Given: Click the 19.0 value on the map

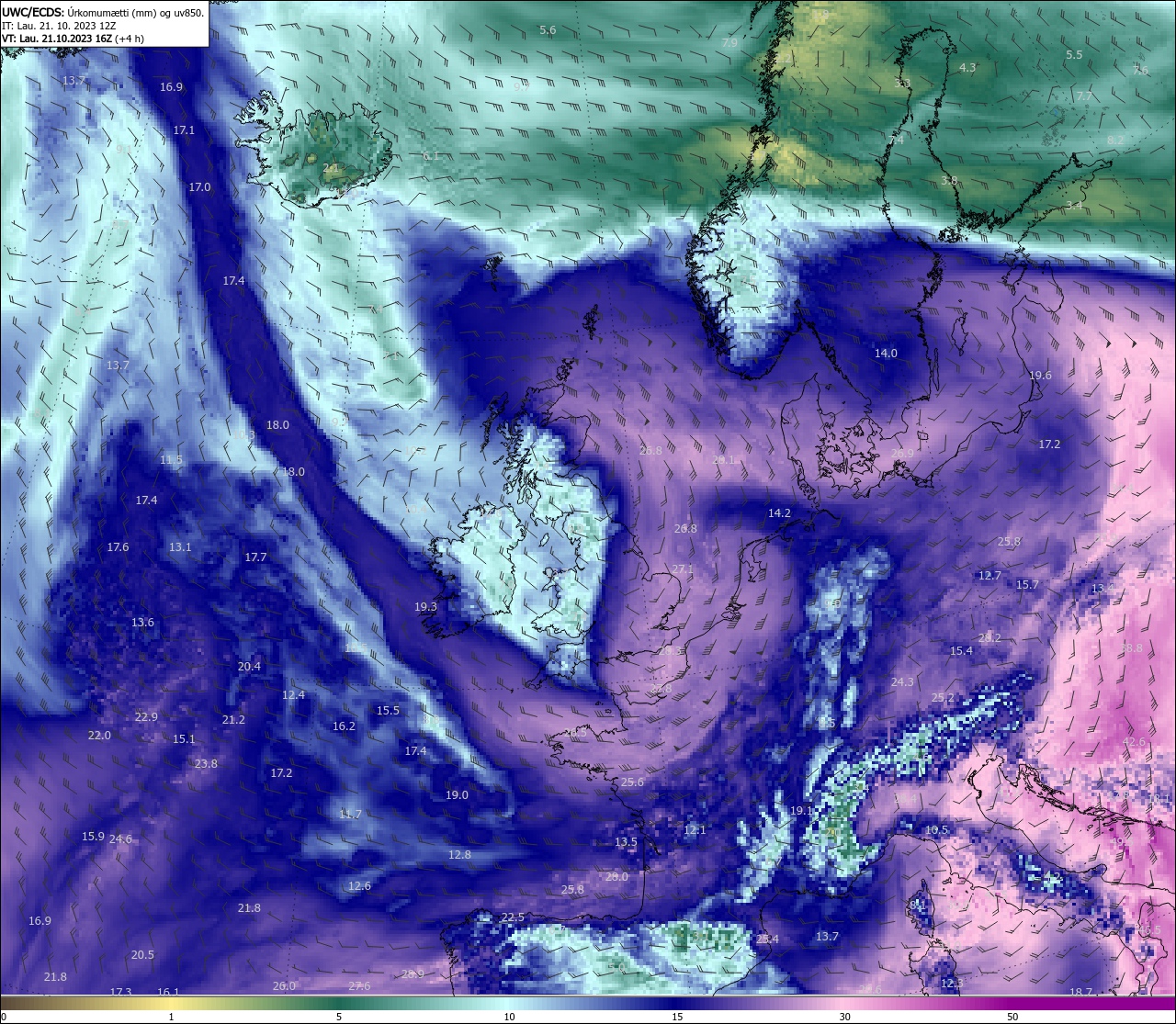Looking at the screenshot, I should [457, 794].
